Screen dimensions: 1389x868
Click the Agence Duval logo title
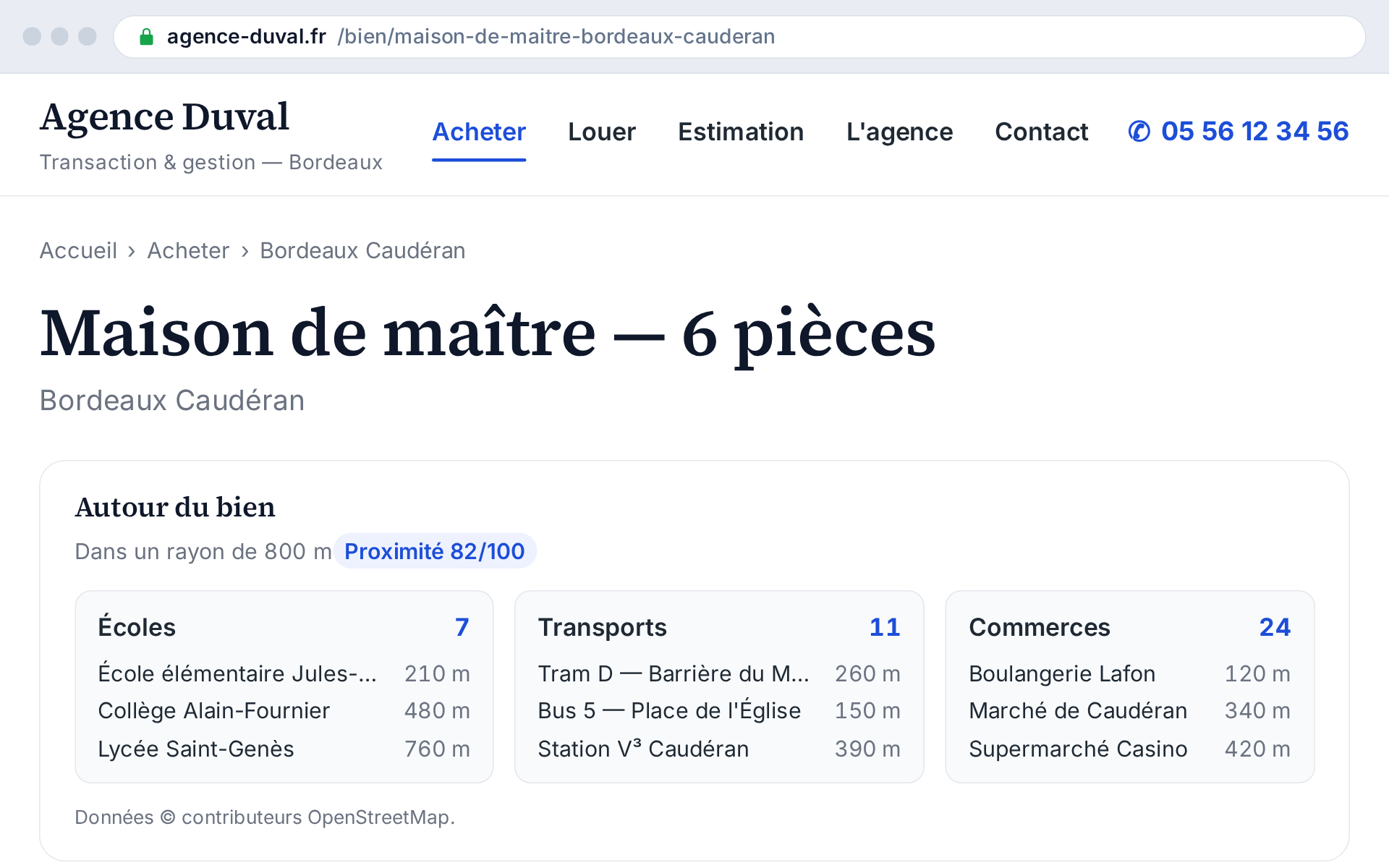(164, 117)
